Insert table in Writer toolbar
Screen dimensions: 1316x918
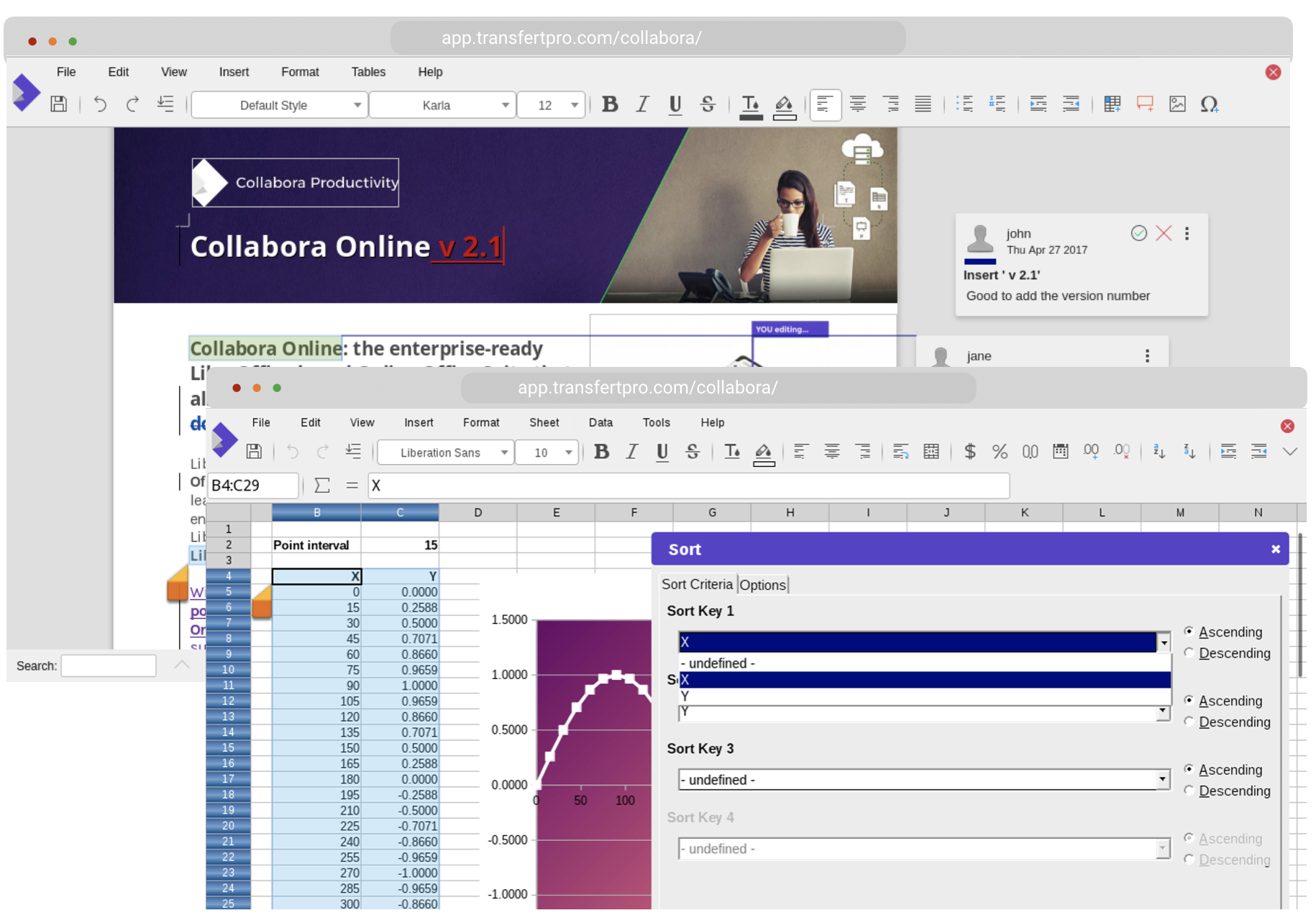click(x=1112, y=104)
